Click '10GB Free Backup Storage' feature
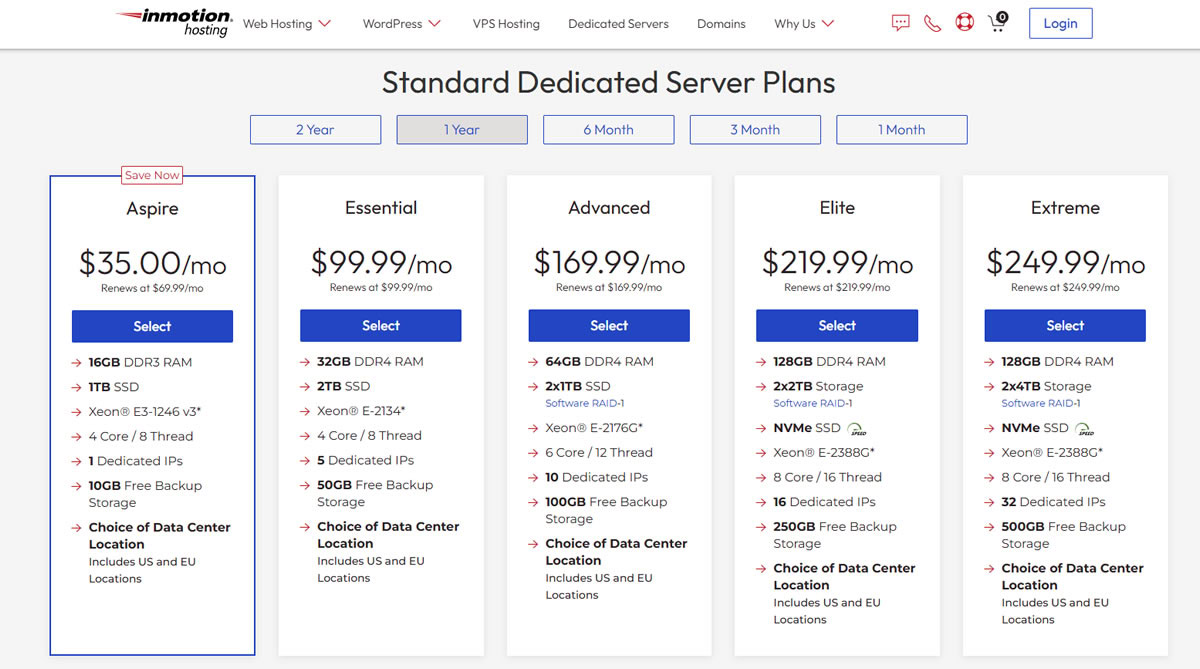 tap(145, 494)
